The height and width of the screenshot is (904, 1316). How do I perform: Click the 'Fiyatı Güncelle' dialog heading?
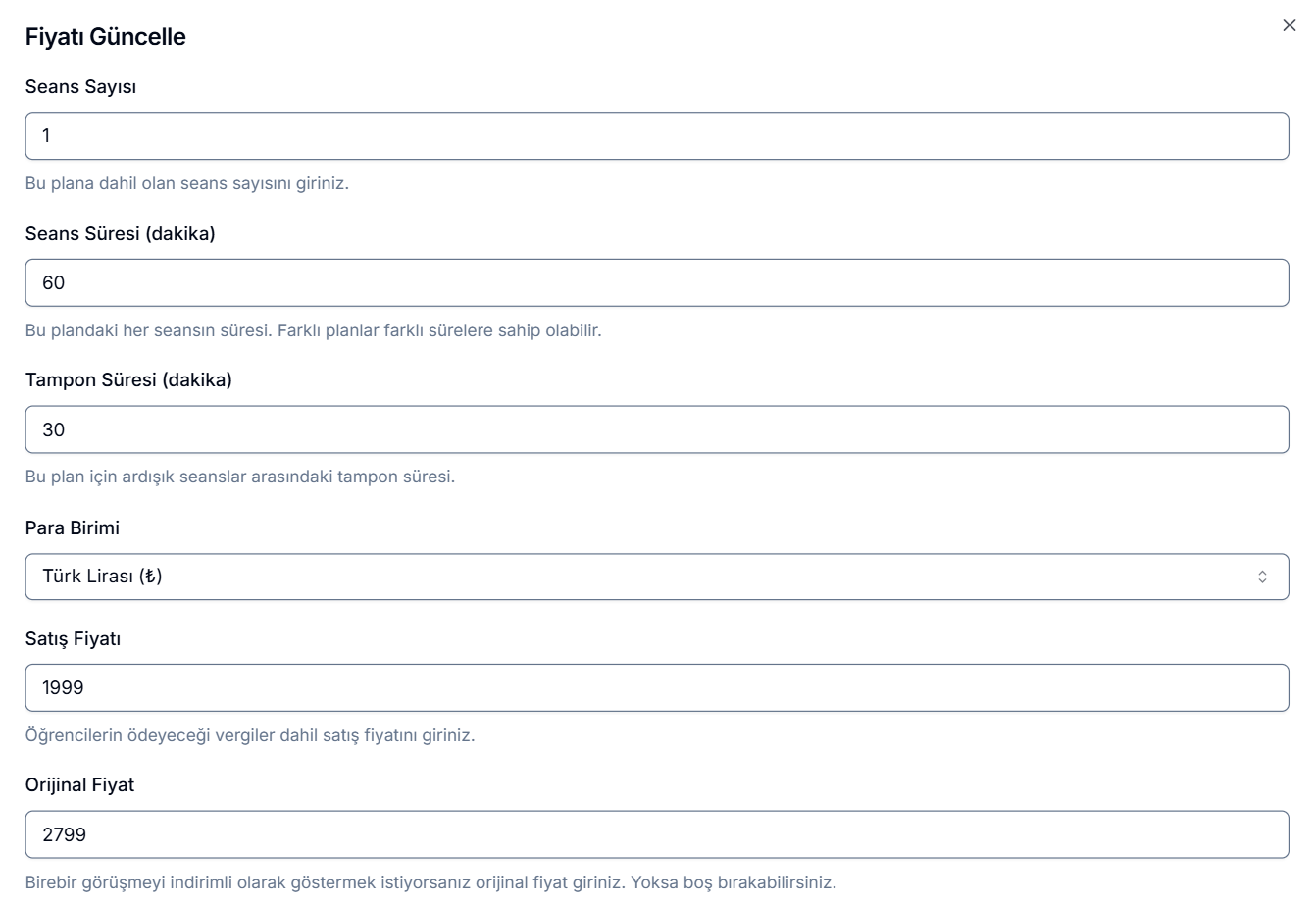click(105, 37)
